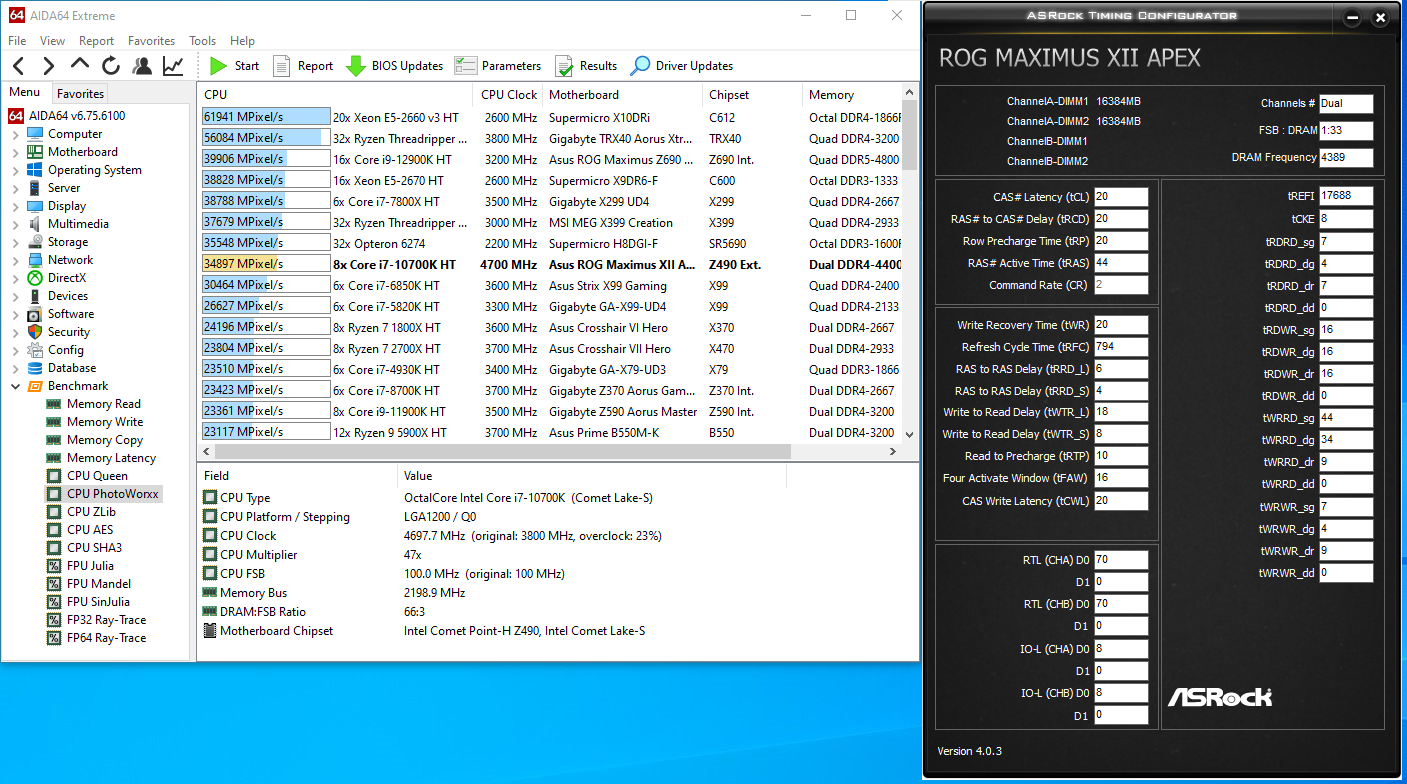Open the Tools menu
The image size is (1407, 784).
coord(203,41)
